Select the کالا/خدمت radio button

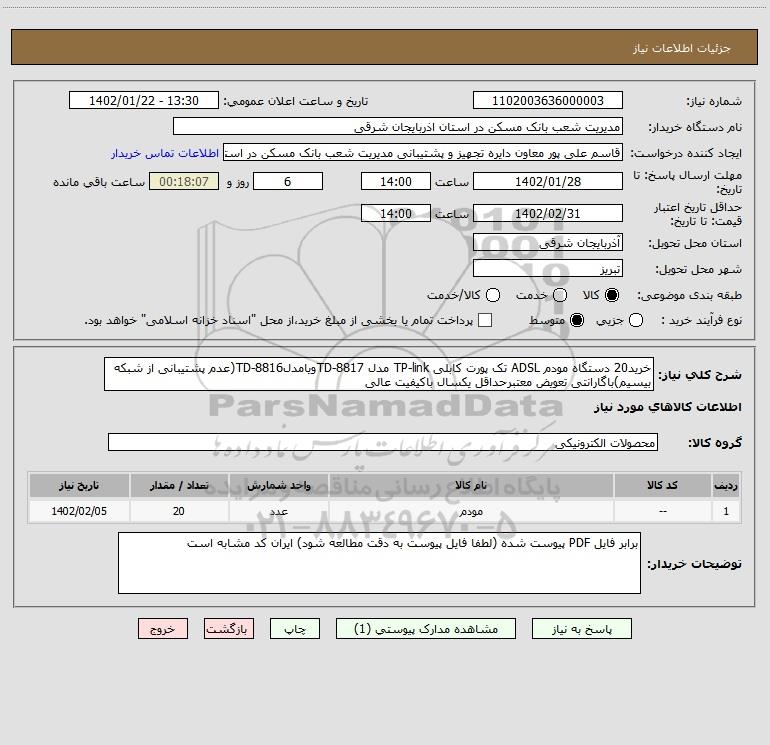click(x=493, y=295)
